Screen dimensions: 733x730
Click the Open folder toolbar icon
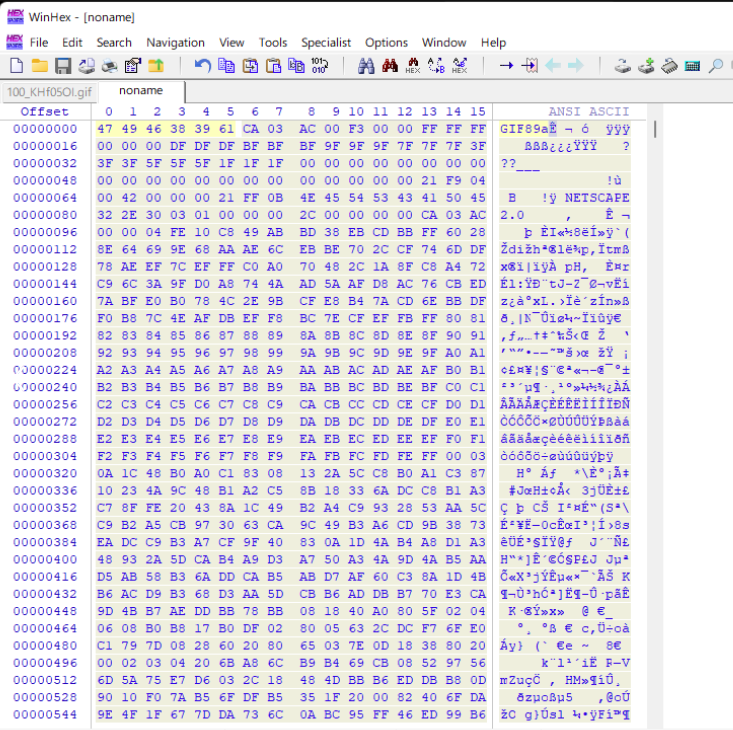tap(40, 66)
